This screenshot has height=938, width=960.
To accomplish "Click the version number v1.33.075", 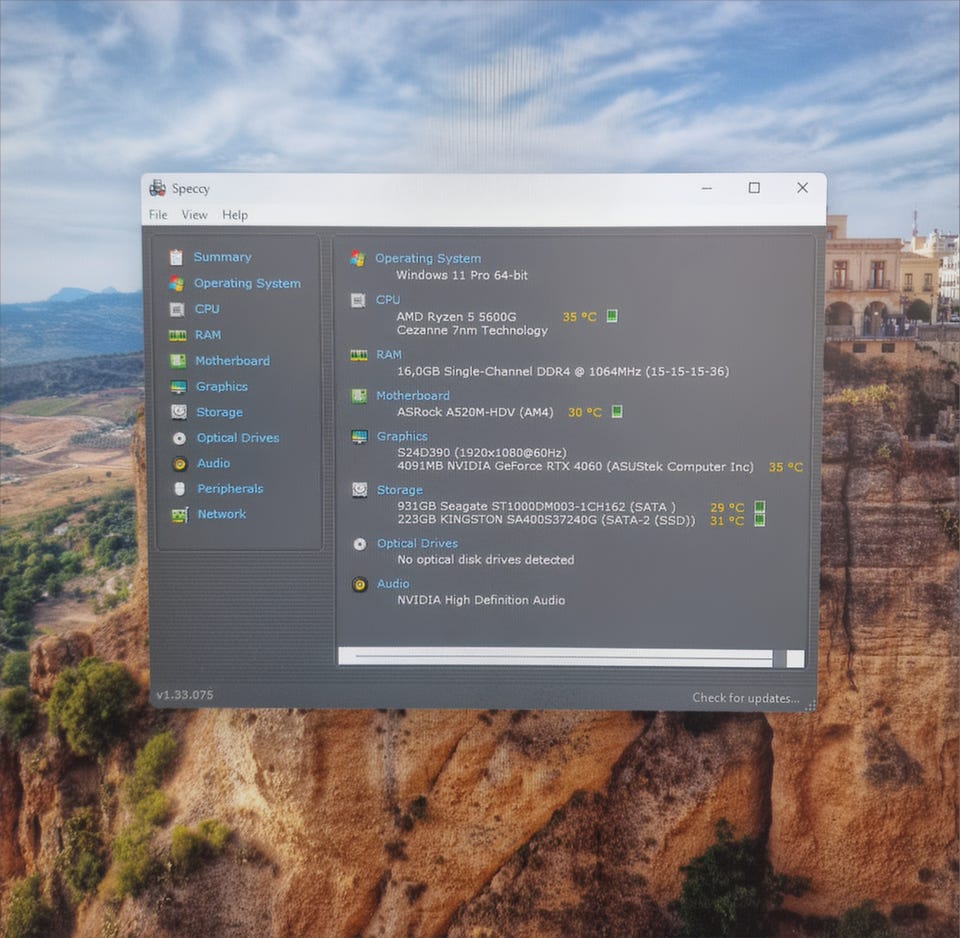I will (185, 695).
